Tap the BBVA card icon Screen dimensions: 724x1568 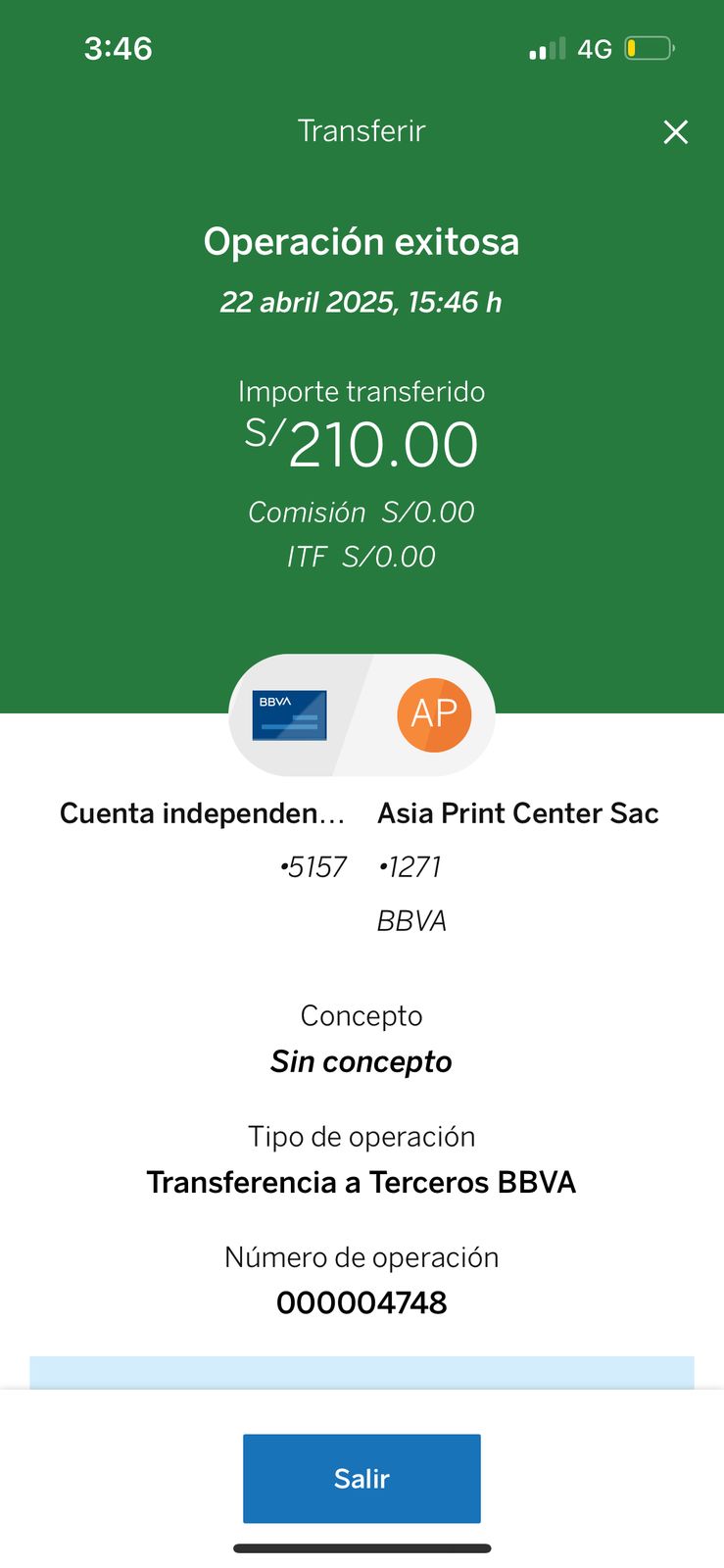(290, 715)
